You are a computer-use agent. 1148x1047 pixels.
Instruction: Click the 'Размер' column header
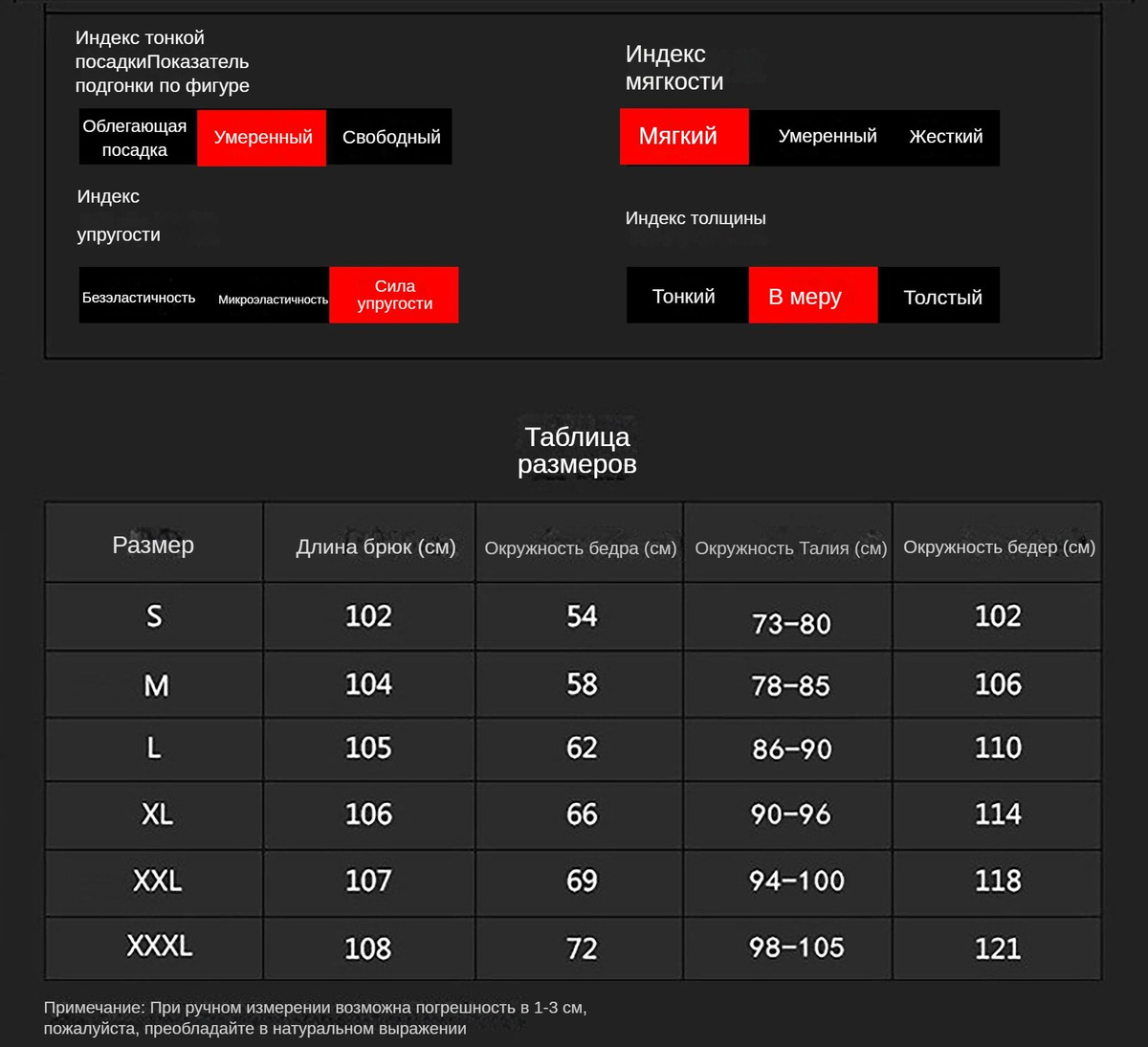(x=153, y=545)
